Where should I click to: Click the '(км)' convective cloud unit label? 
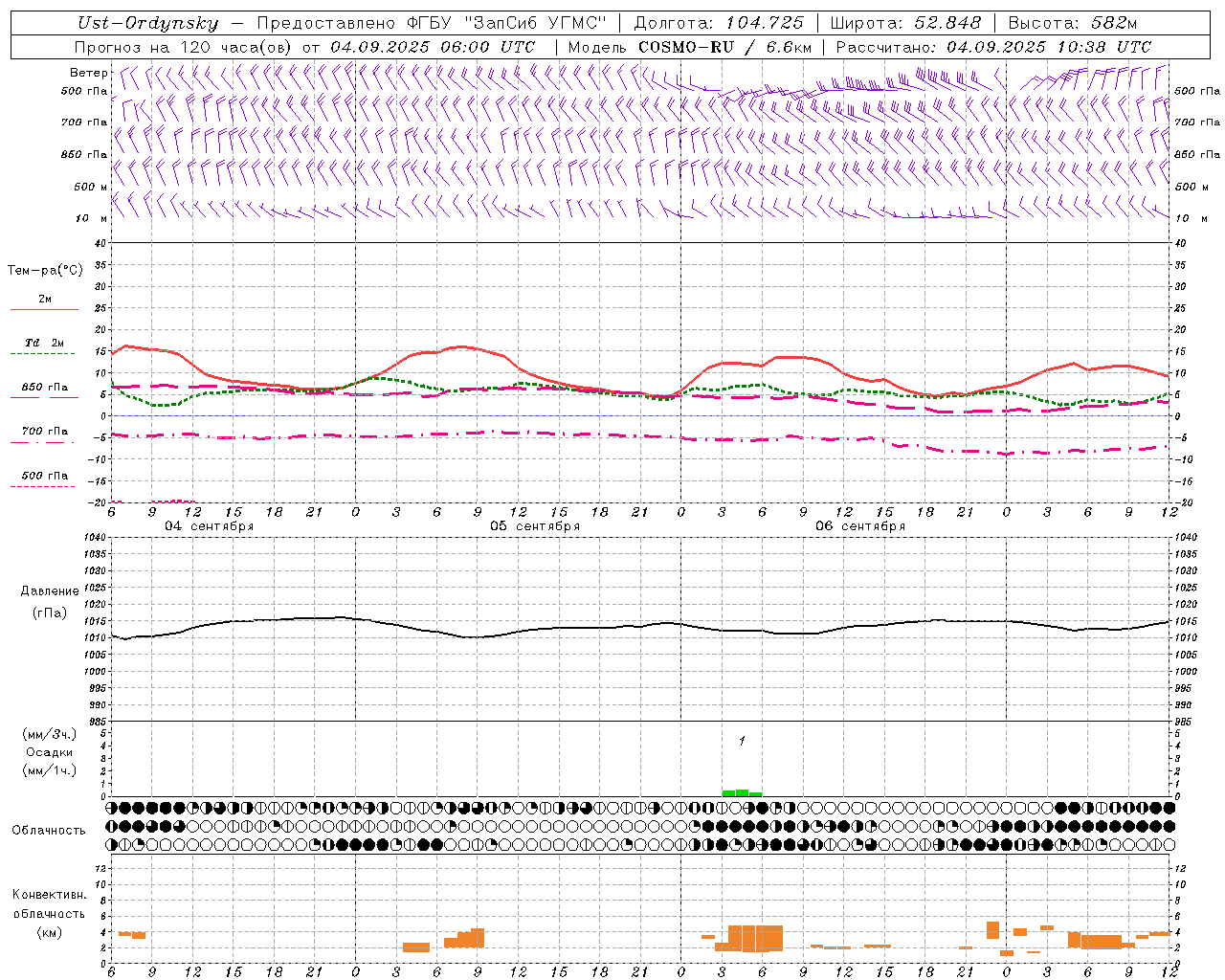tap(50, 932)
